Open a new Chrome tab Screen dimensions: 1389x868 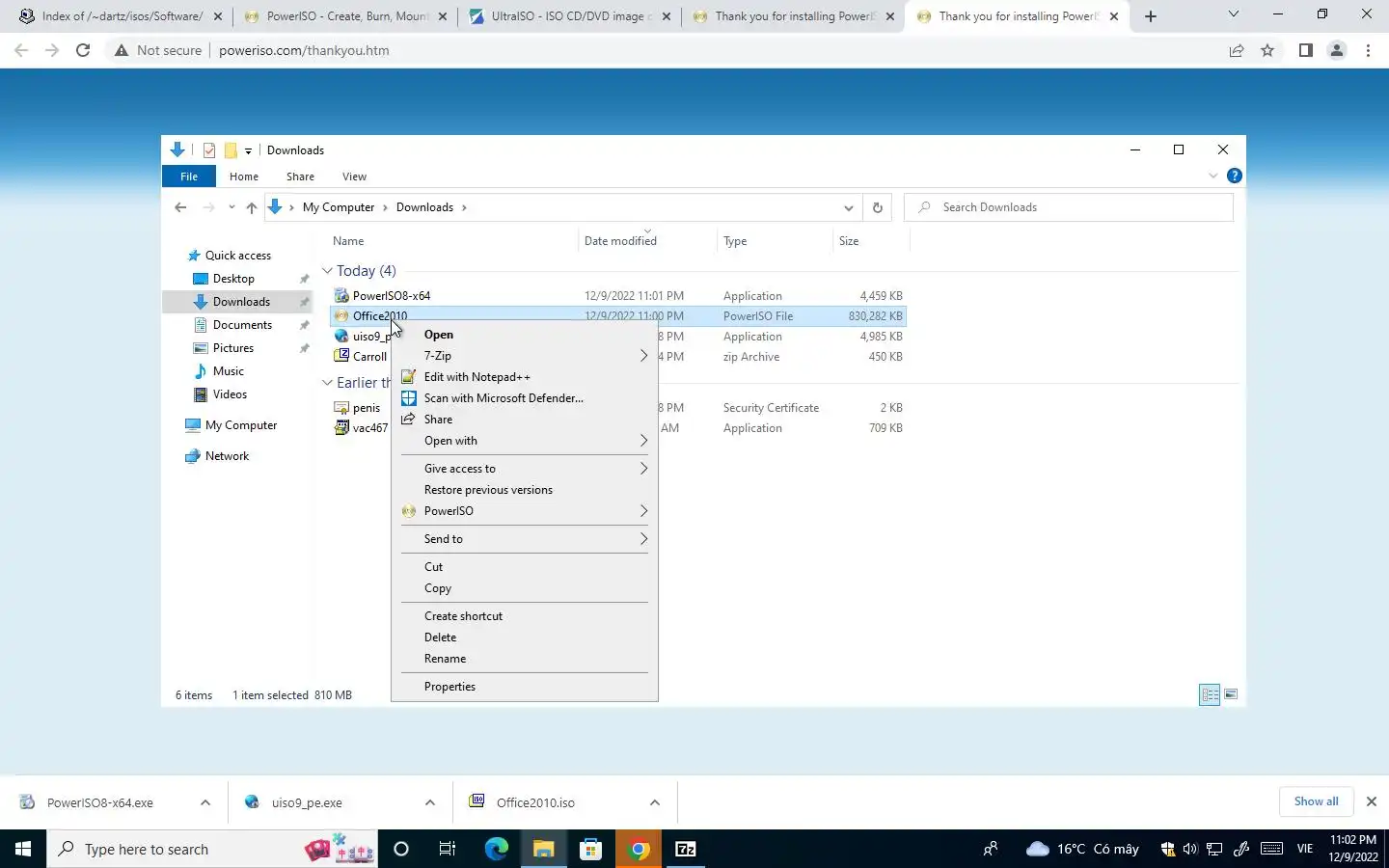1150,16
